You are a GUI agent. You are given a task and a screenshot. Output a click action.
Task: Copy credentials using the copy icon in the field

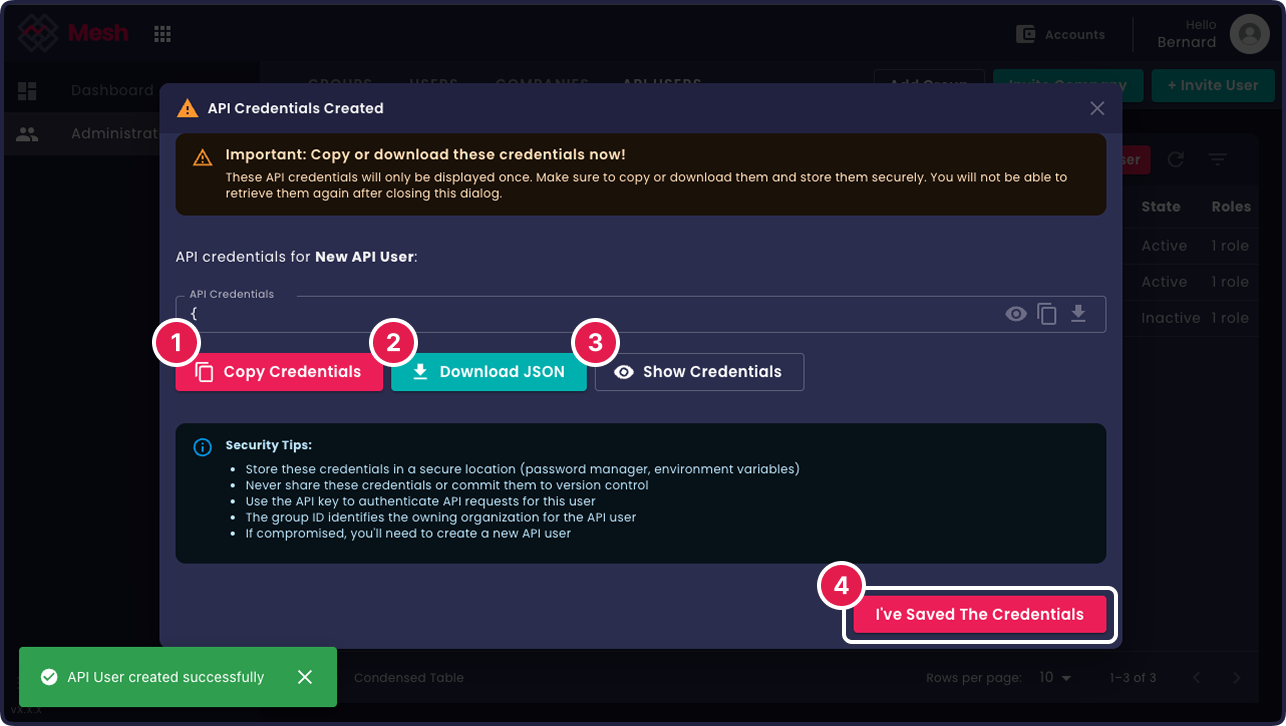(x=1047, y=313)
